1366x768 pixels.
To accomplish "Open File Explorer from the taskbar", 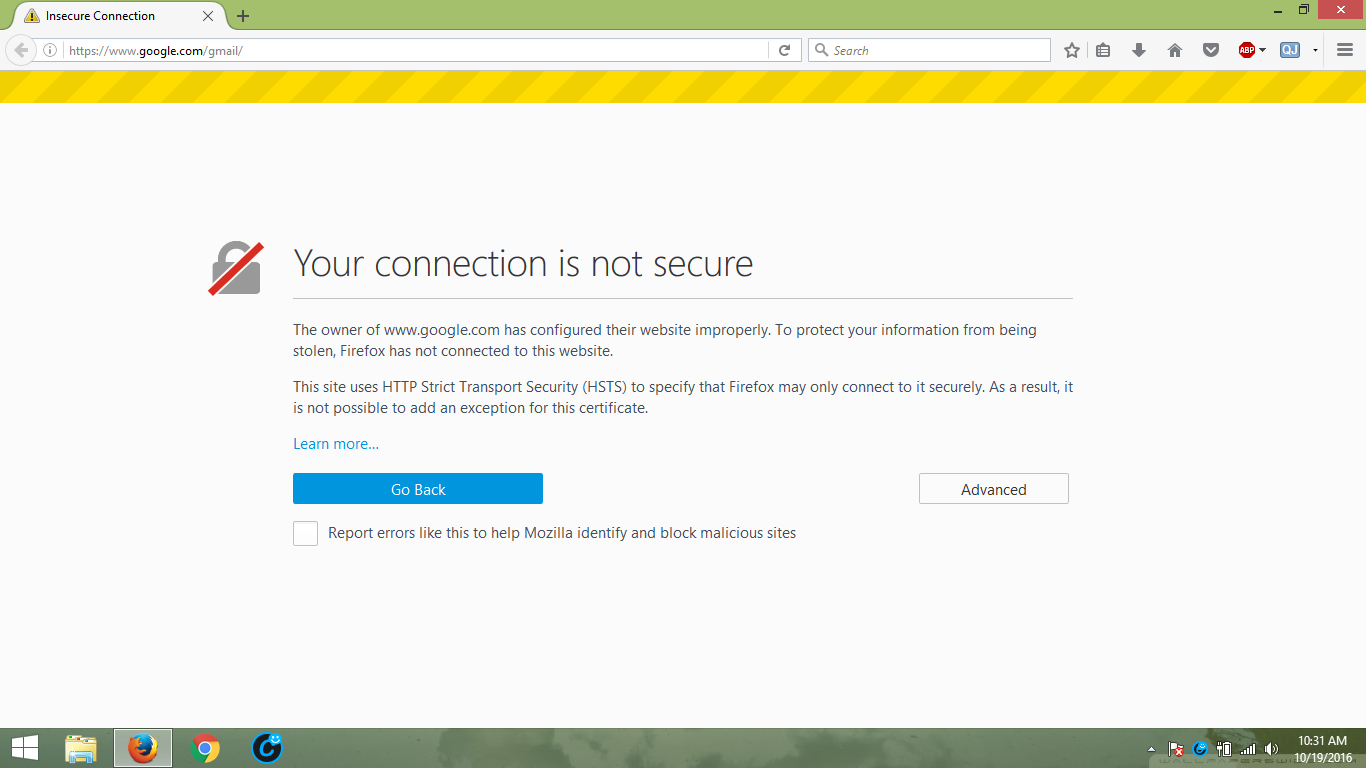I will [x=81, y=748].
